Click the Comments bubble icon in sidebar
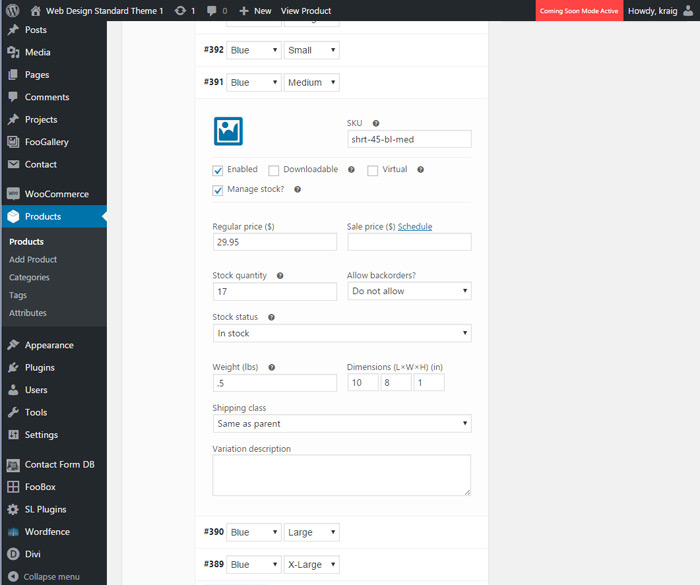700x585 pixels. 13,97
